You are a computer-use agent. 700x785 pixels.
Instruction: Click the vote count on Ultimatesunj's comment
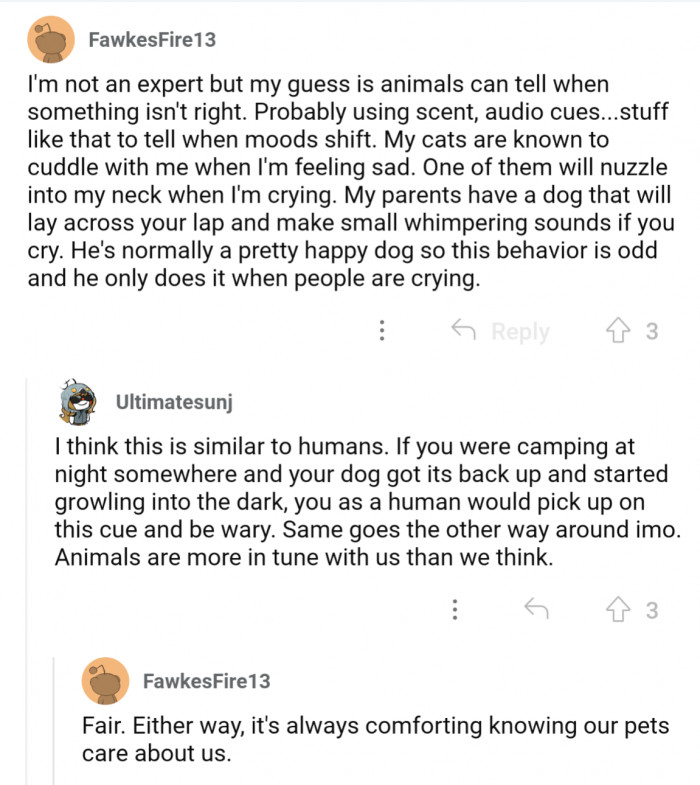pyautogui.click(x=651, y=609)
